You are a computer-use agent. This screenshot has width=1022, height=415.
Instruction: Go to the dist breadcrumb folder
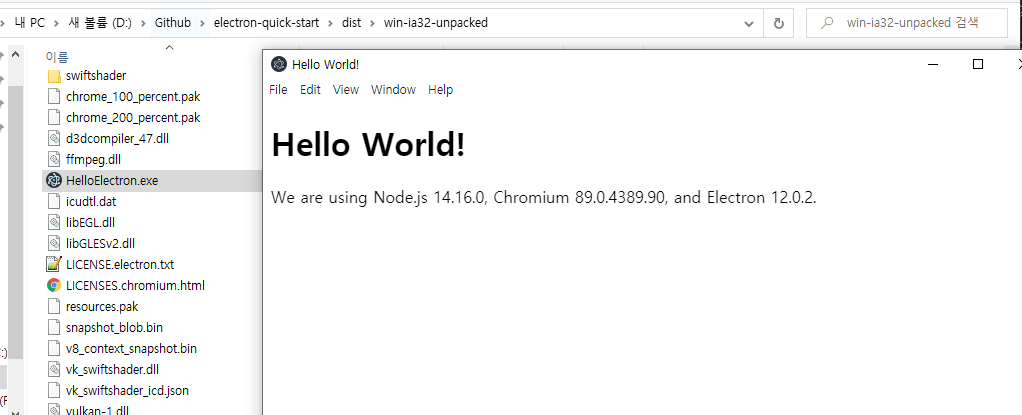point(352,23)
